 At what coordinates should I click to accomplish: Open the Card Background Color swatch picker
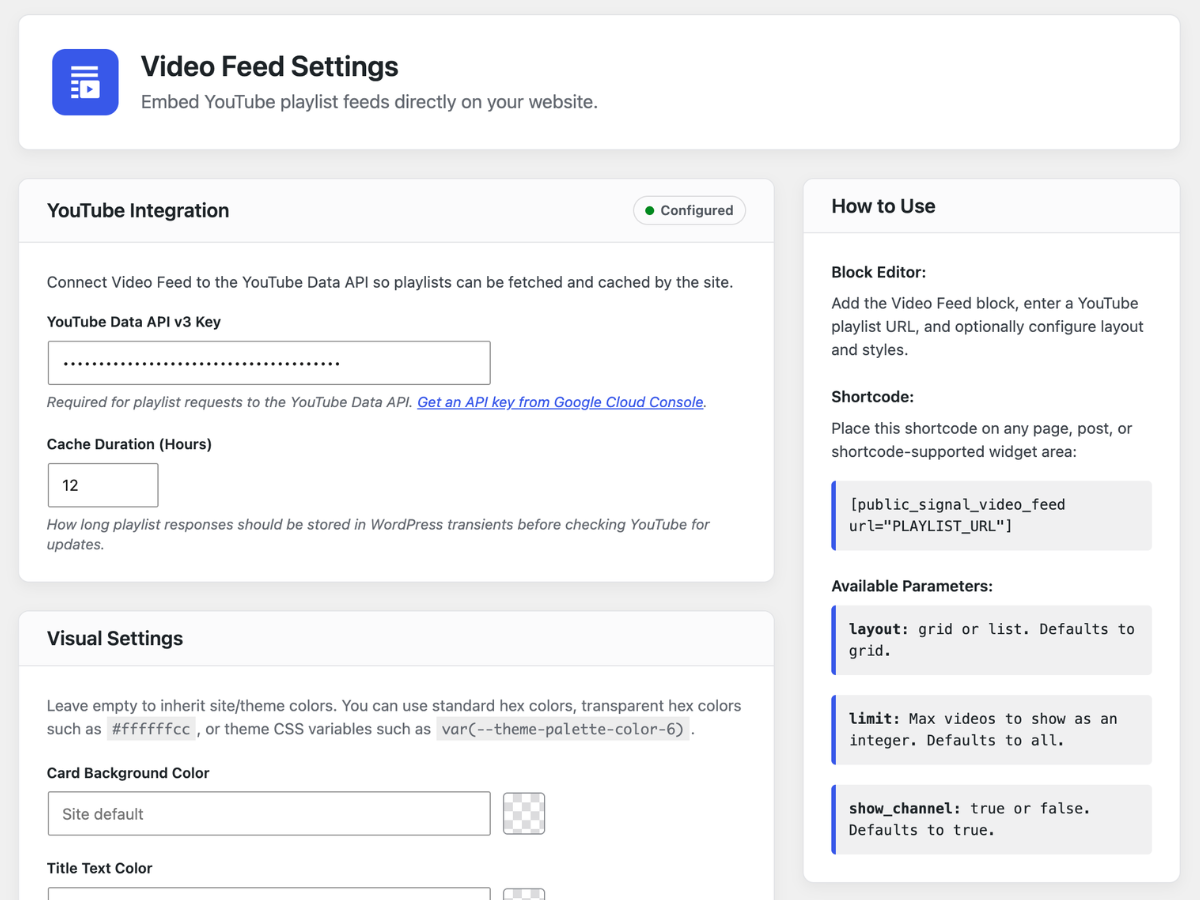click(x=524, y=814)
